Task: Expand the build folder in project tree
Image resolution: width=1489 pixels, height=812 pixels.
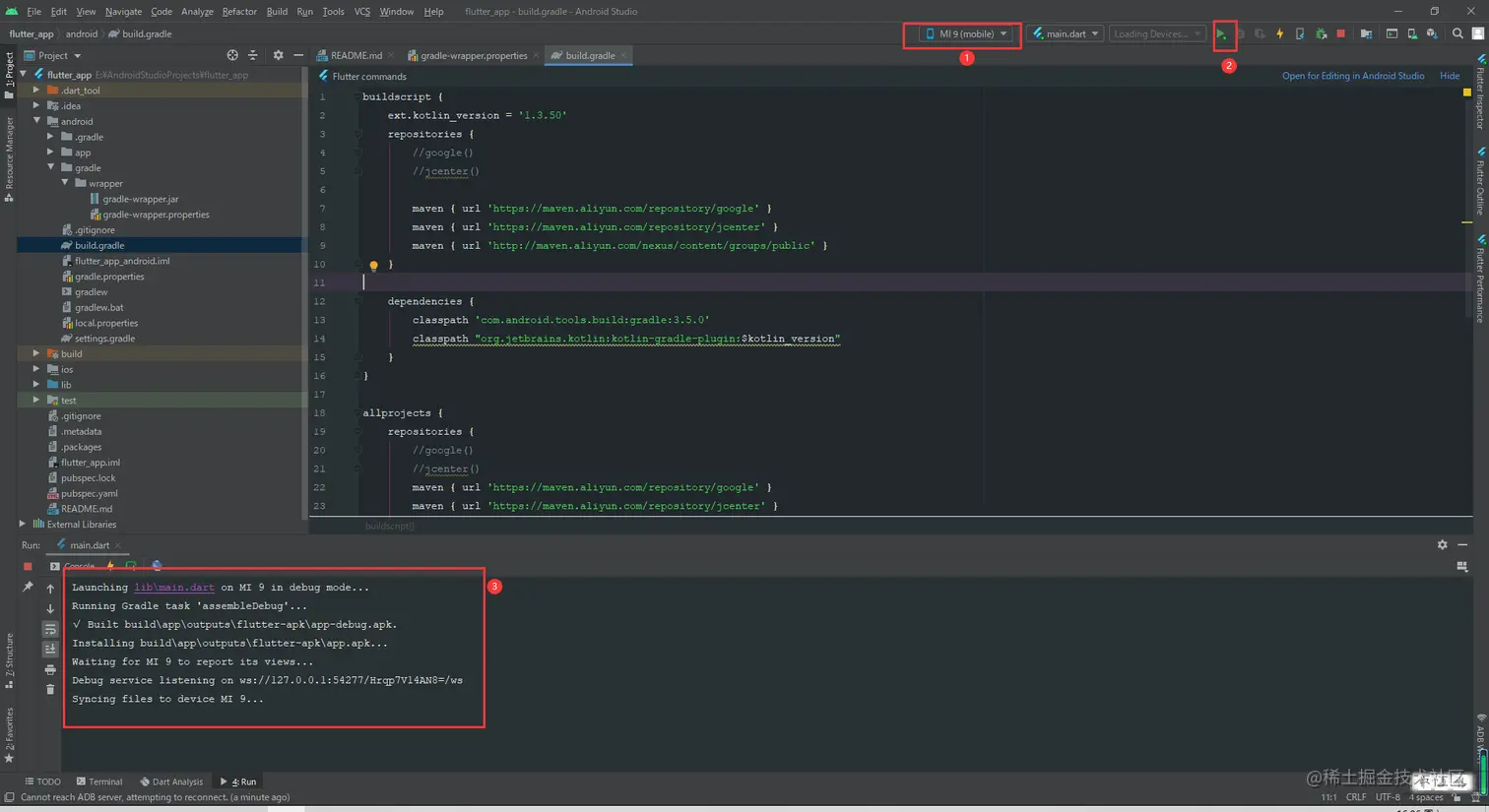Action: pos(36,354)
